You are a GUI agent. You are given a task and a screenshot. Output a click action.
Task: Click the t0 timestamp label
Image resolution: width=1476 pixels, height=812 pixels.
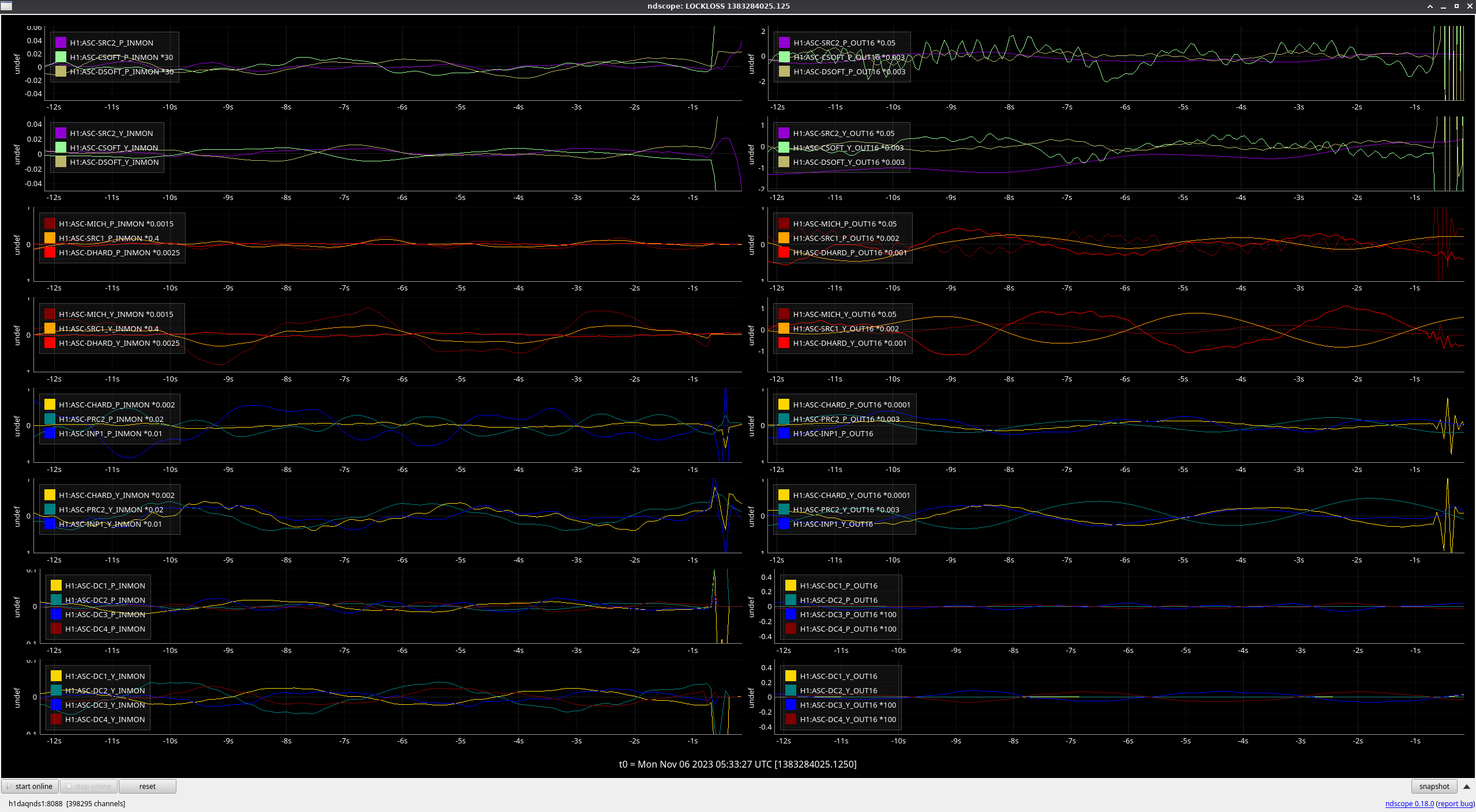click(737, 764)
